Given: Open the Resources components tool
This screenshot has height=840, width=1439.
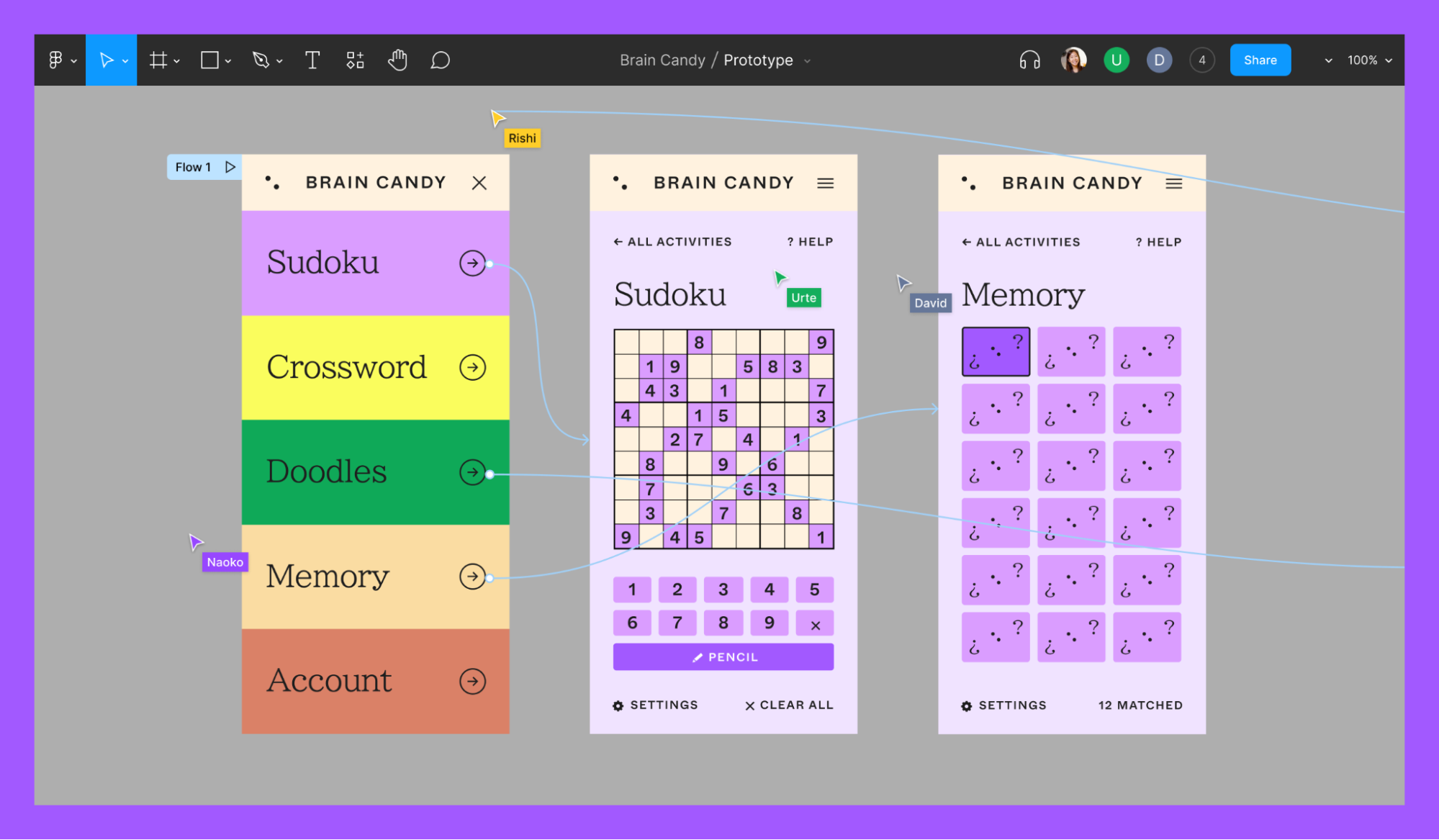Looking at the screenshot, I should tap(355, 60).
